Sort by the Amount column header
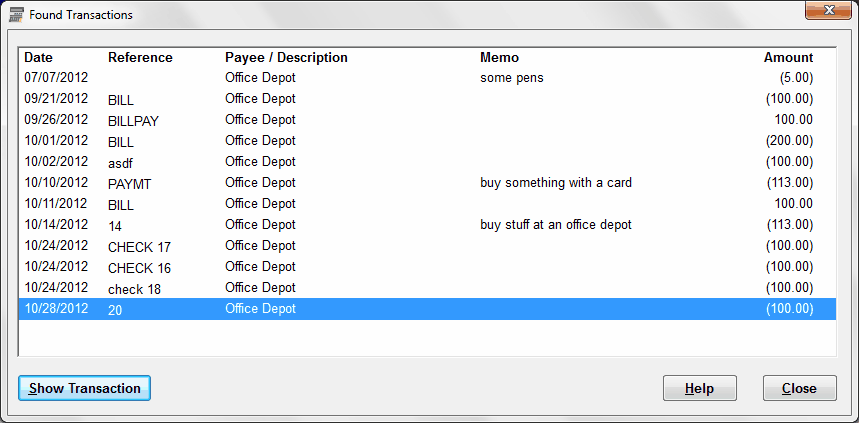859x423 pixels. [788, 58]
